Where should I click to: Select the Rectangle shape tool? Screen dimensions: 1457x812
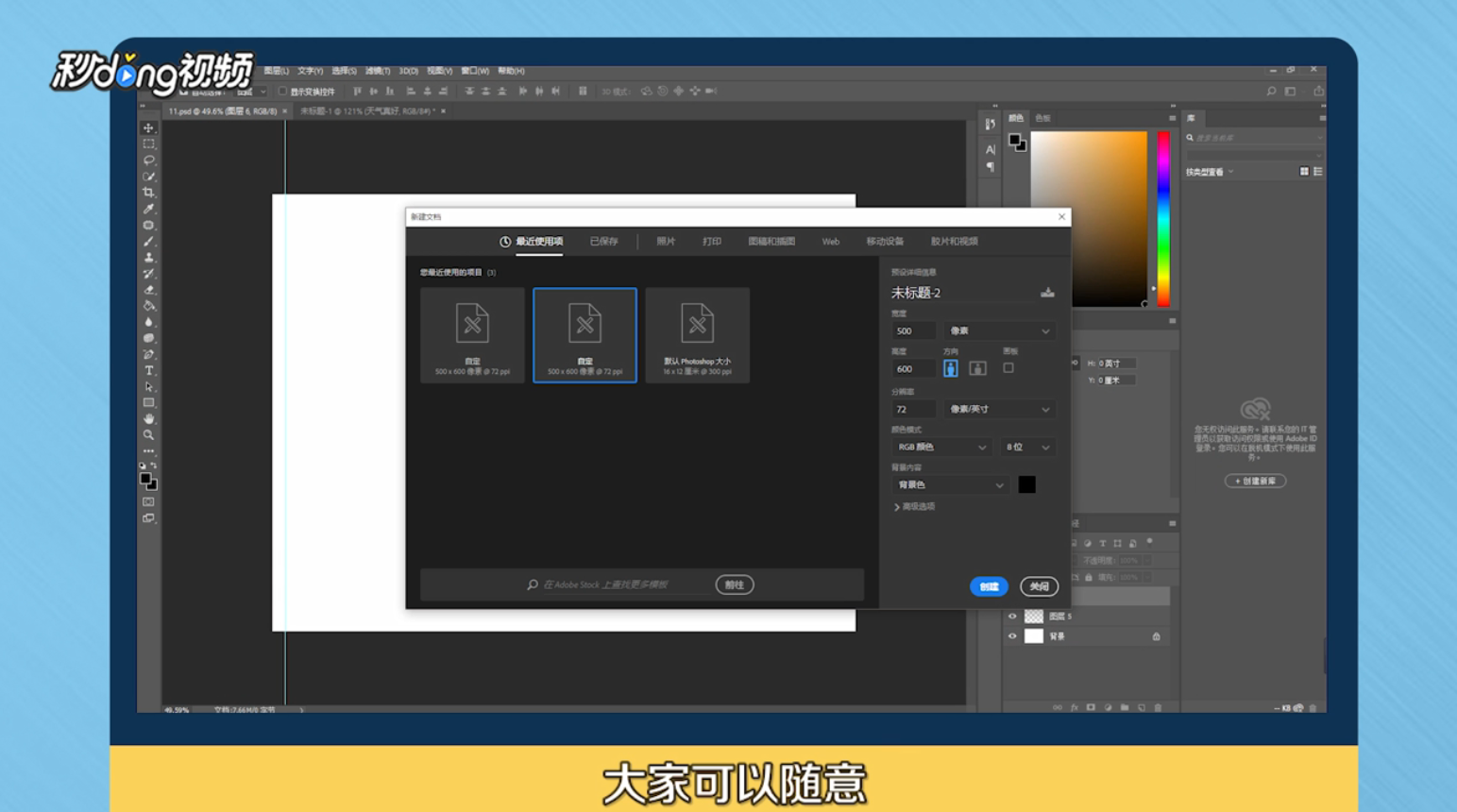pos(148,402)
